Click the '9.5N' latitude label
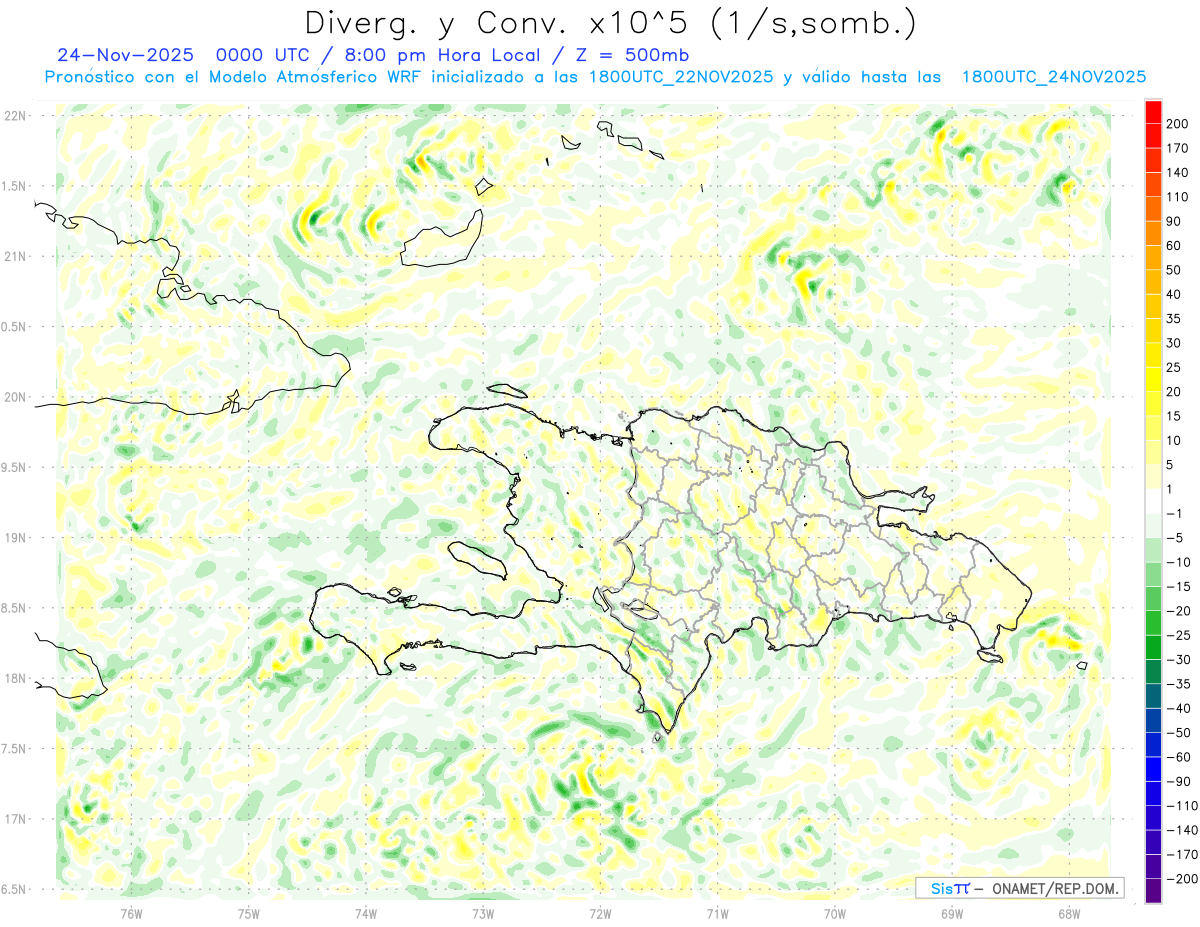 (15, 467)
